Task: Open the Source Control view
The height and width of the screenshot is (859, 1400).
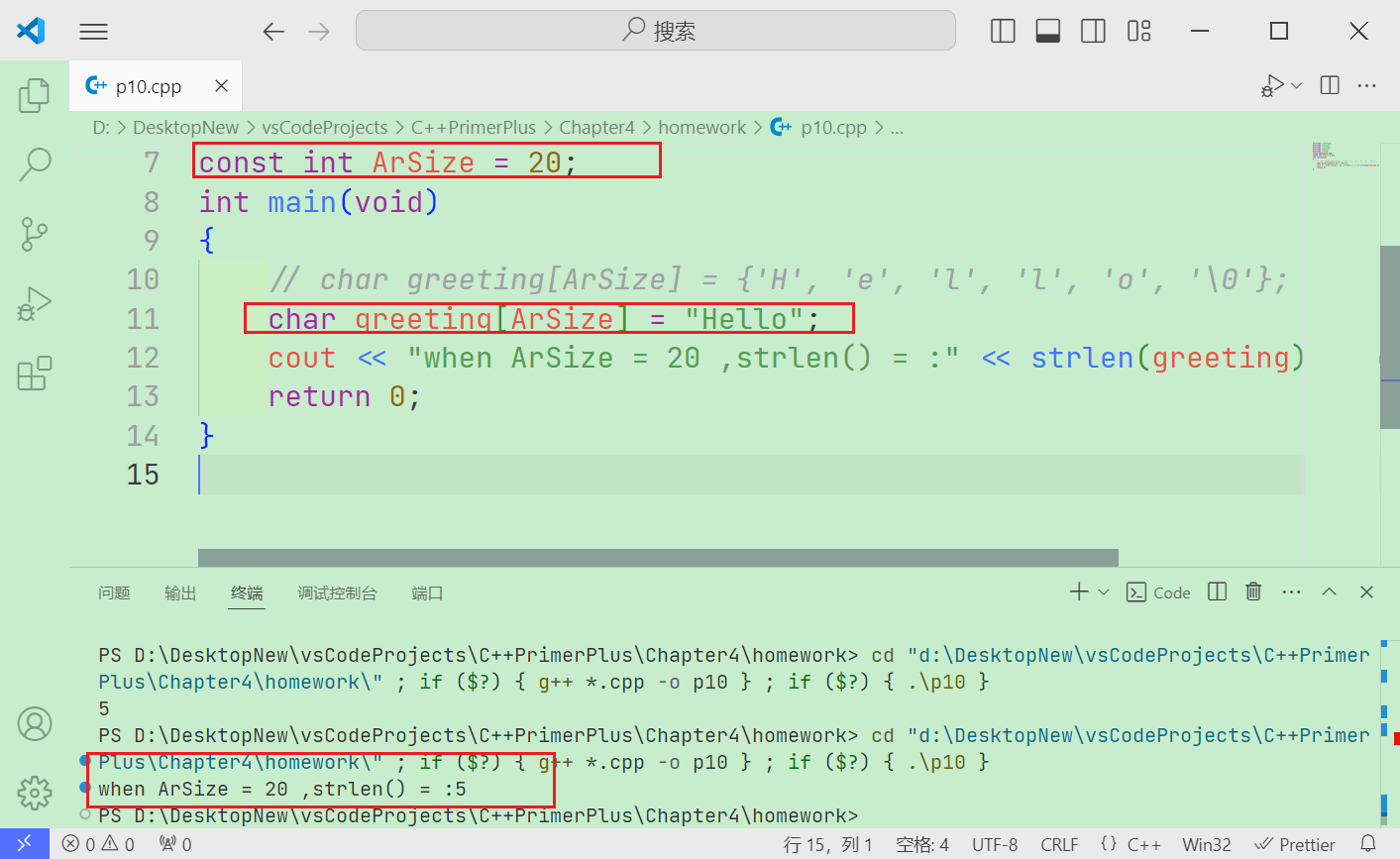Action: point(35,235)
